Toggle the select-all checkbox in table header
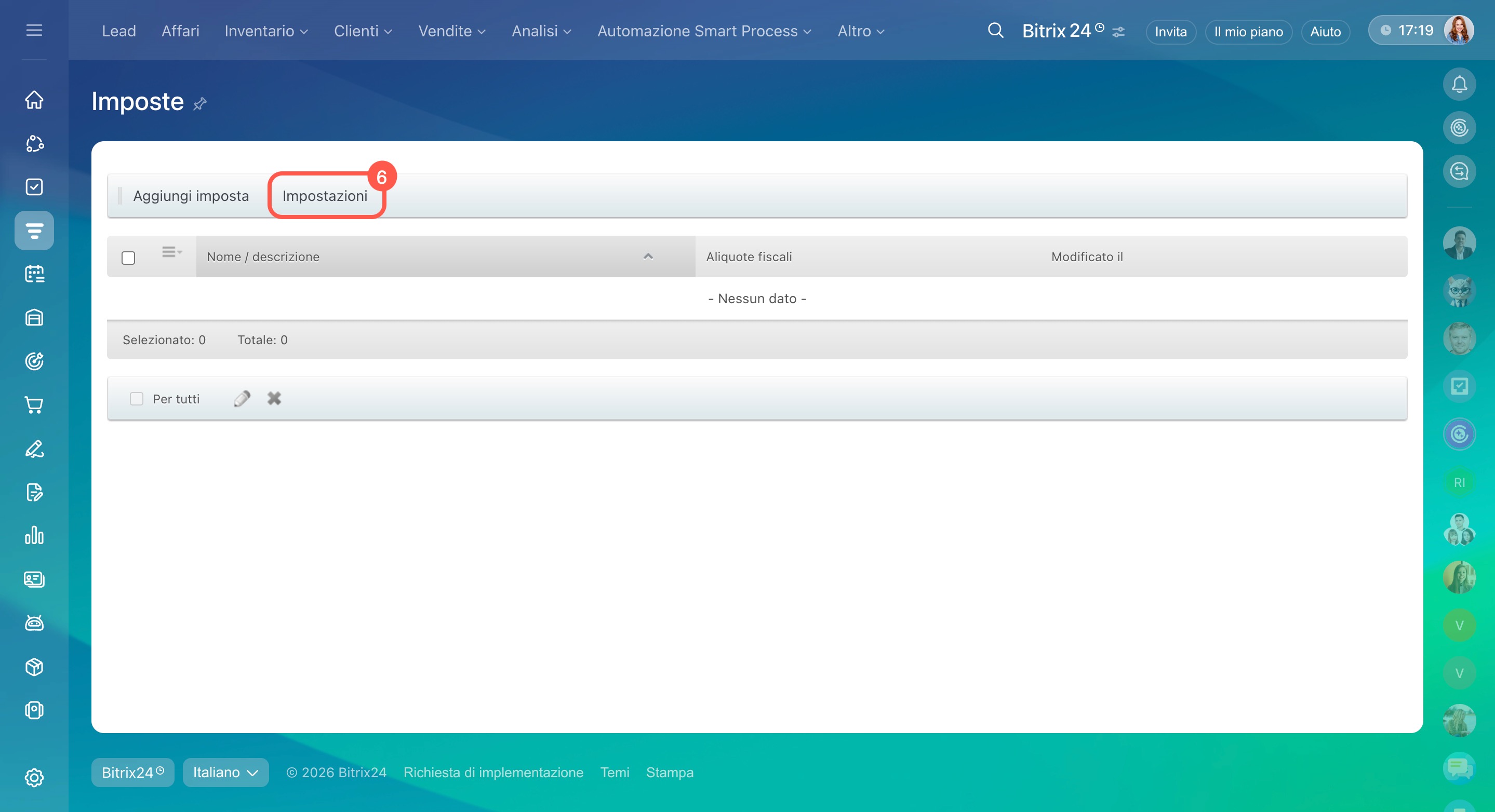1495x812 pixels. 128,258
